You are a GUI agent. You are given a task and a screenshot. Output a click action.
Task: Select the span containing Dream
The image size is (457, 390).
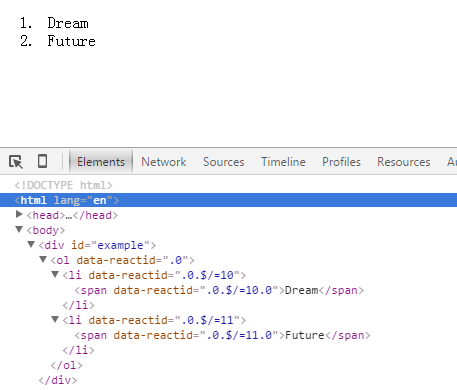point(219,290)
